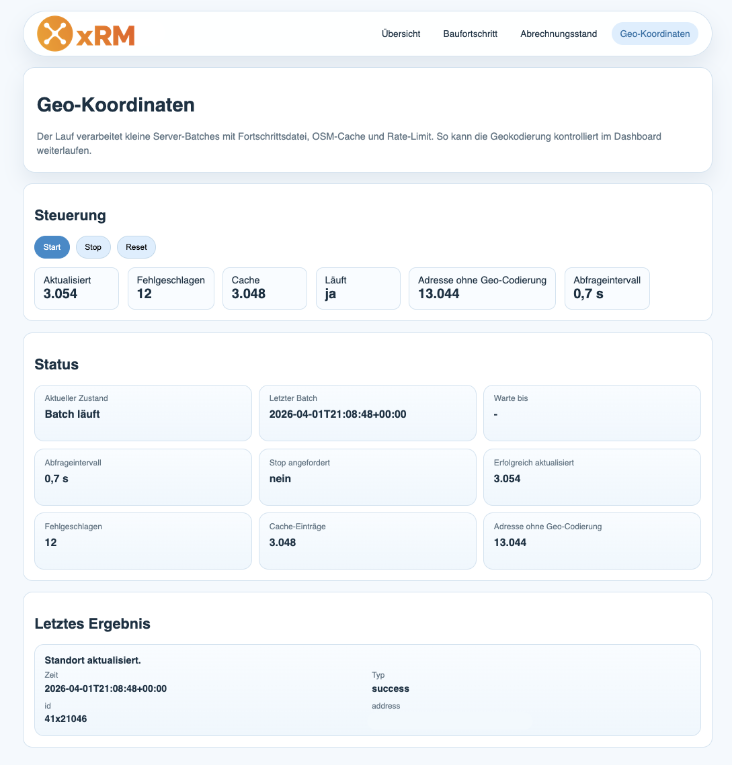The width and height of the screenshot is (732, 765).
Task: Click the Geo-Koordinaten page heading
Action: [x=116, y=105]
